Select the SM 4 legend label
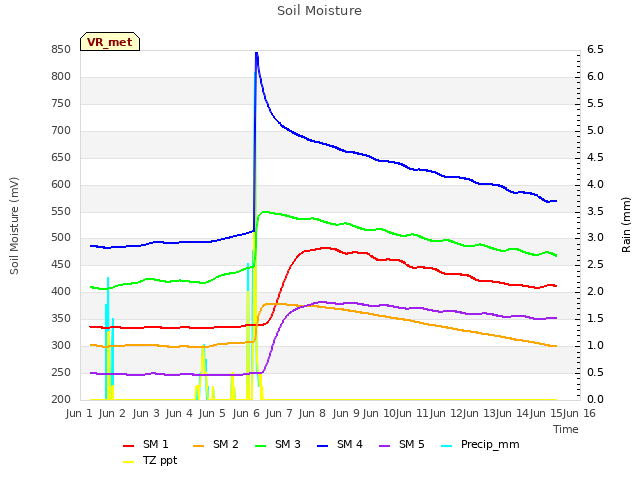Image resolution: width=640 pixels, height=480 pixels. click(x=349, y=444)
